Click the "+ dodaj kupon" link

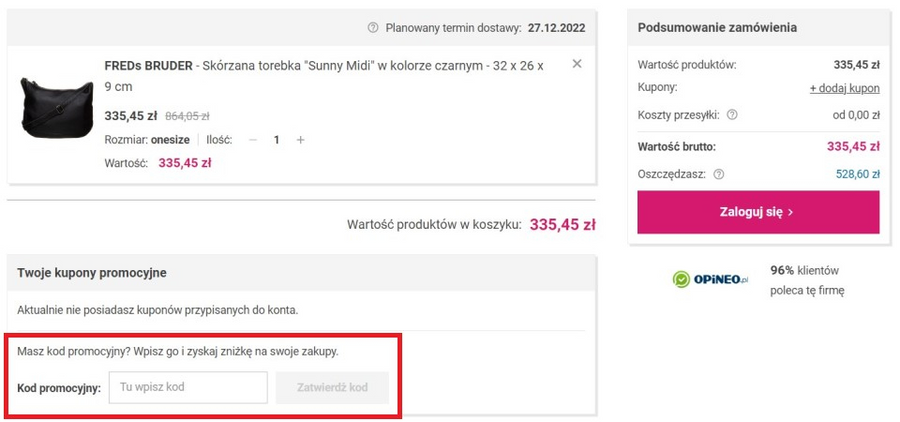click(844, 88)
